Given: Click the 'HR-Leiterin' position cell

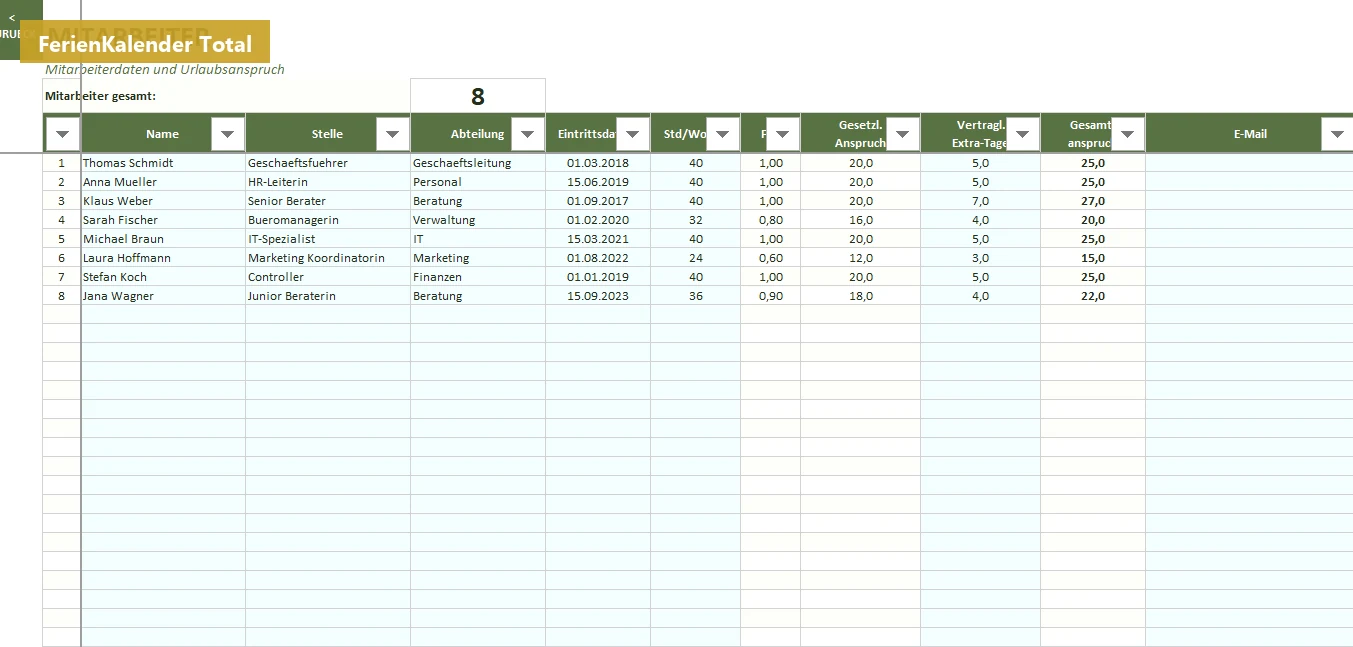Looking at the screenshot, I should [x=328, y=182].
